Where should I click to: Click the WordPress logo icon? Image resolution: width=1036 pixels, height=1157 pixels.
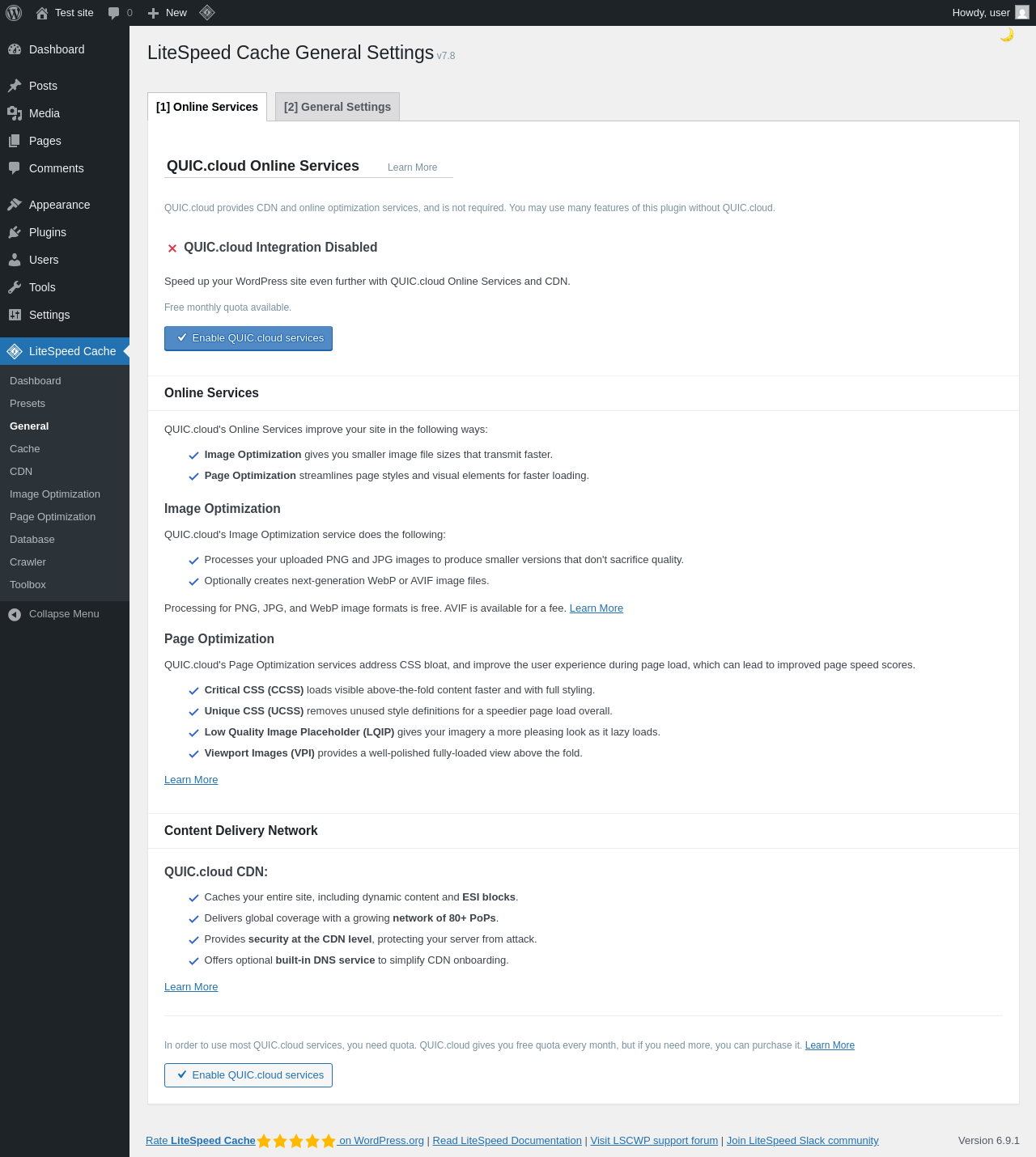point(14,13)
